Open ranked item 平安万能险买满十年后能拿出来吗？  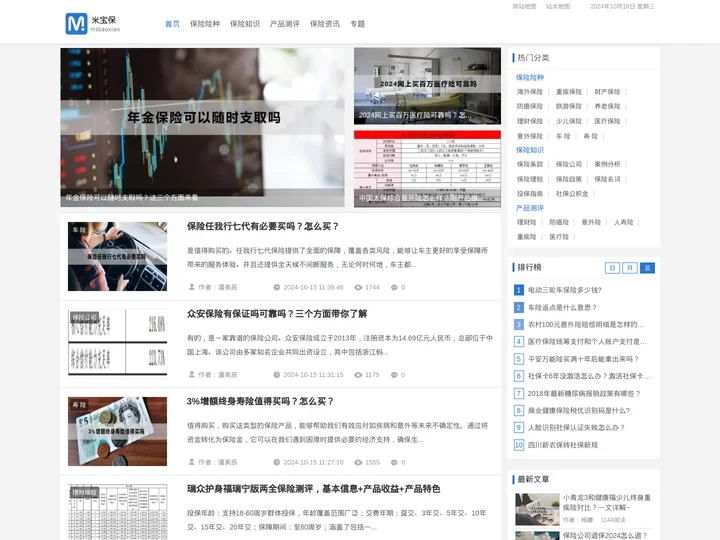583,359
